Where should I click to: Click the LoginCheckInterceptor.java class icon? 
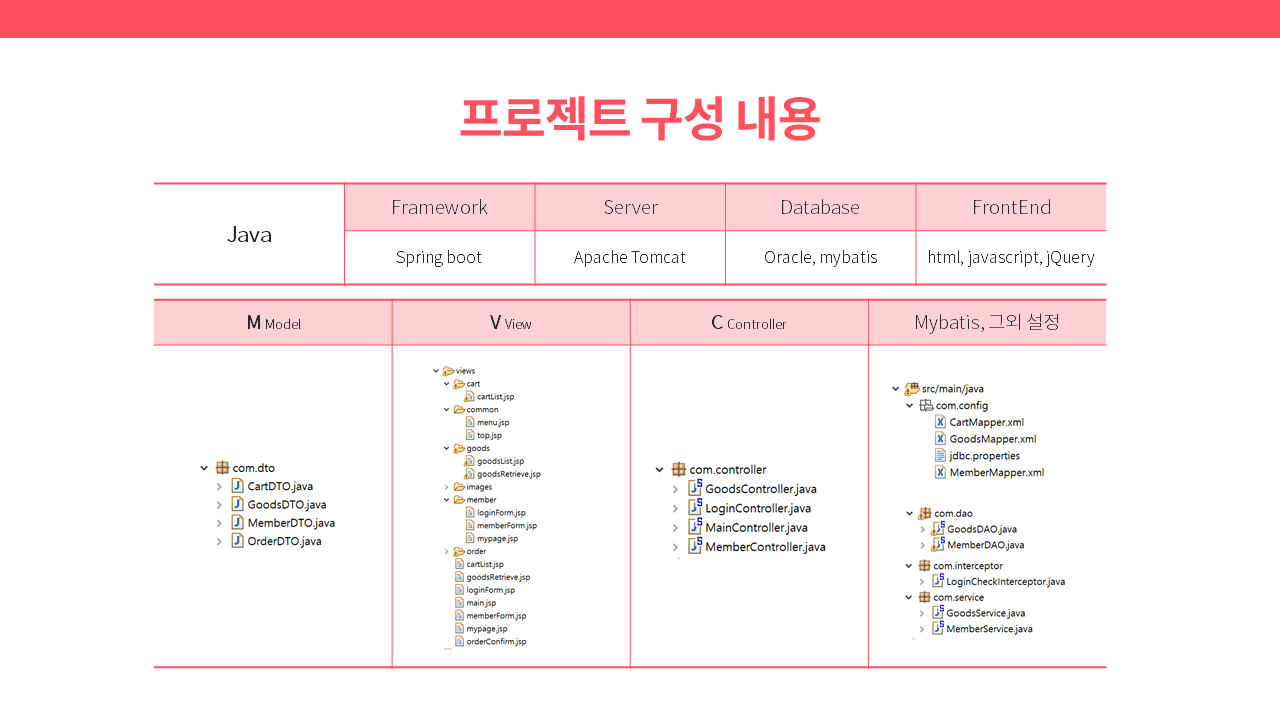pos(938,581)
